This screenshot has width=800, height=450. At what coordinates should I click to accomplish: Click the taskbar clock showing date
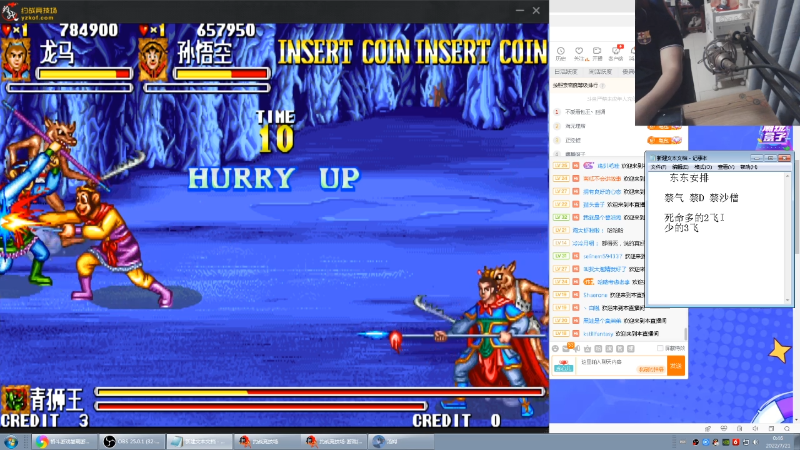pos(778,442)
